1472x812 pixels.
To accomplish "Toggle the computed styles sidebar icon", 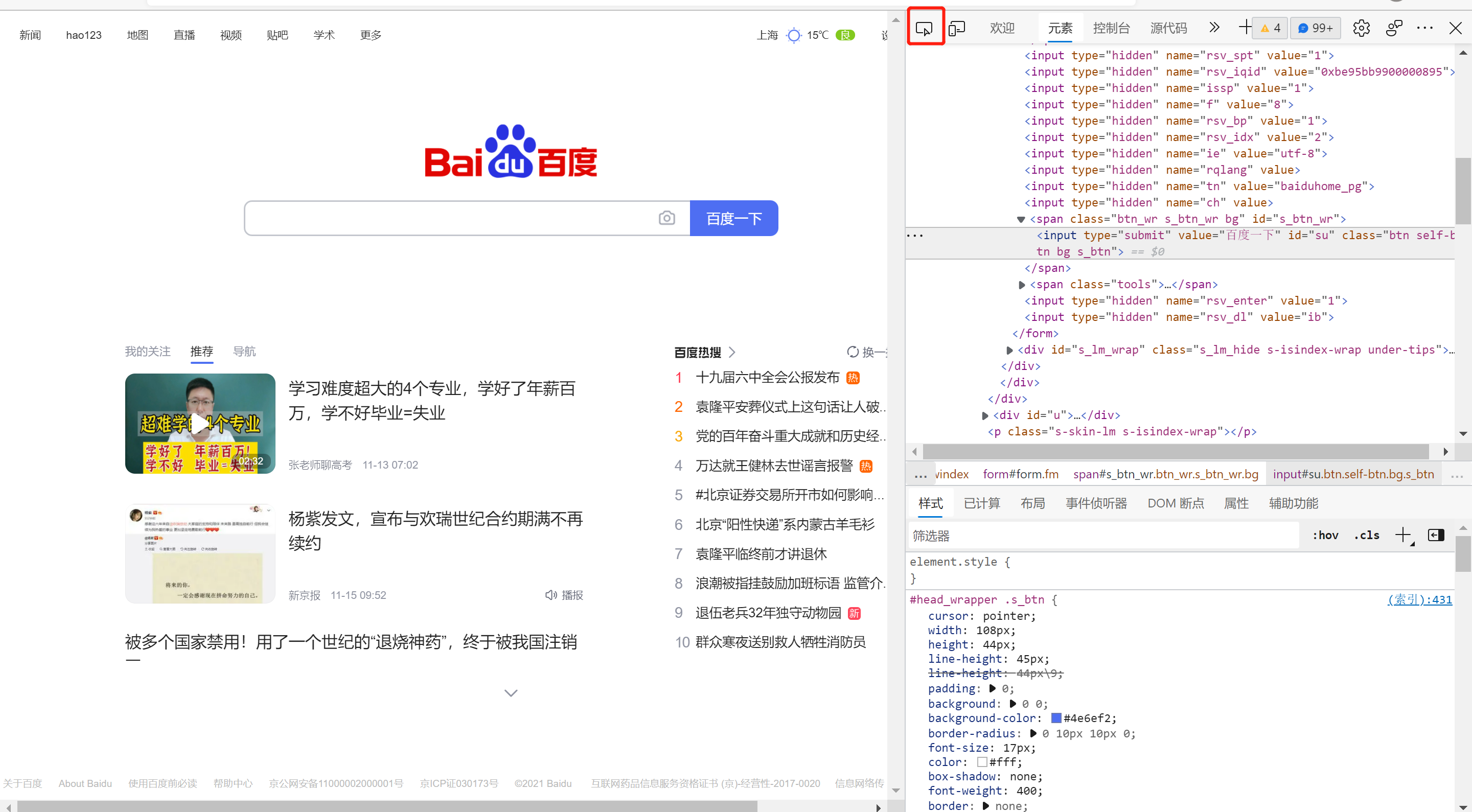I will (x=1435, y=535).
